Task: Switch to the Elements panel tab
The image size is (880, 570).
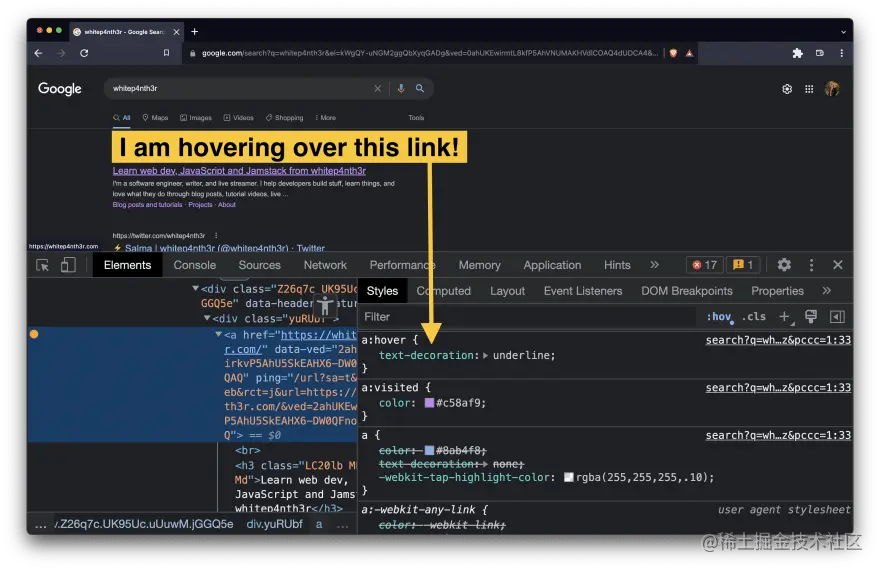Action: point(127,265)
